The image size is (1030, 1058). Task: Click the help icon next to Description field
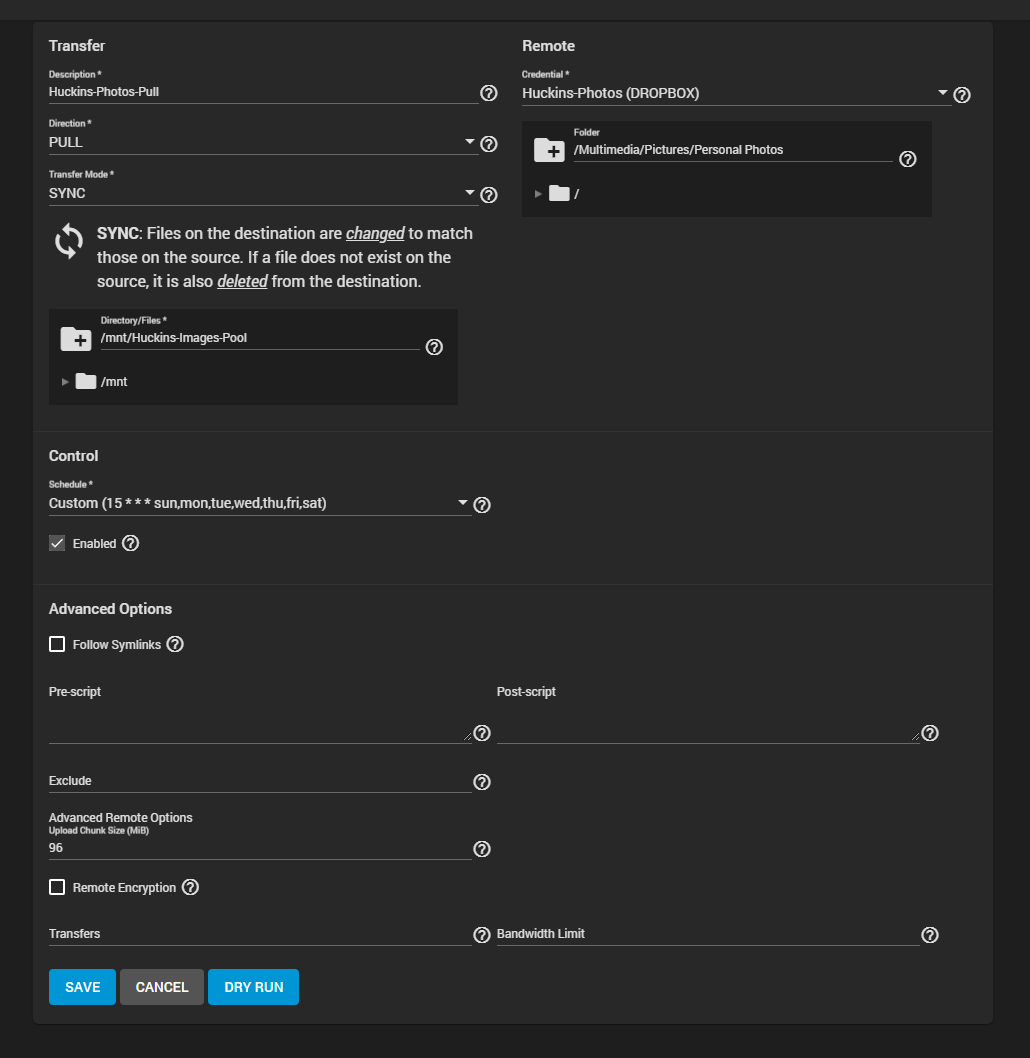[488, 93]
